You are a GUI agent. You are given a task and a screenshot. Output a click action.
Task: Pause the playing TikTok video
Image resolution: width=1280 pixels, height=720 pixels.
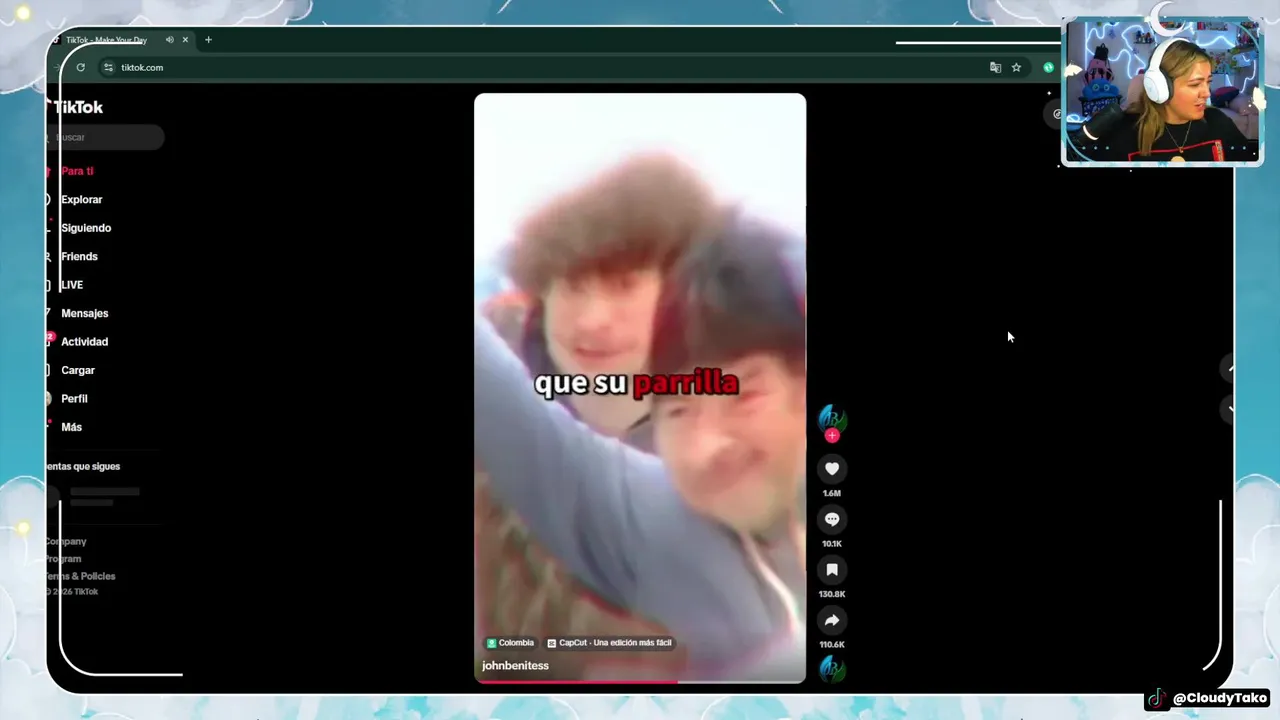[640, 388]
